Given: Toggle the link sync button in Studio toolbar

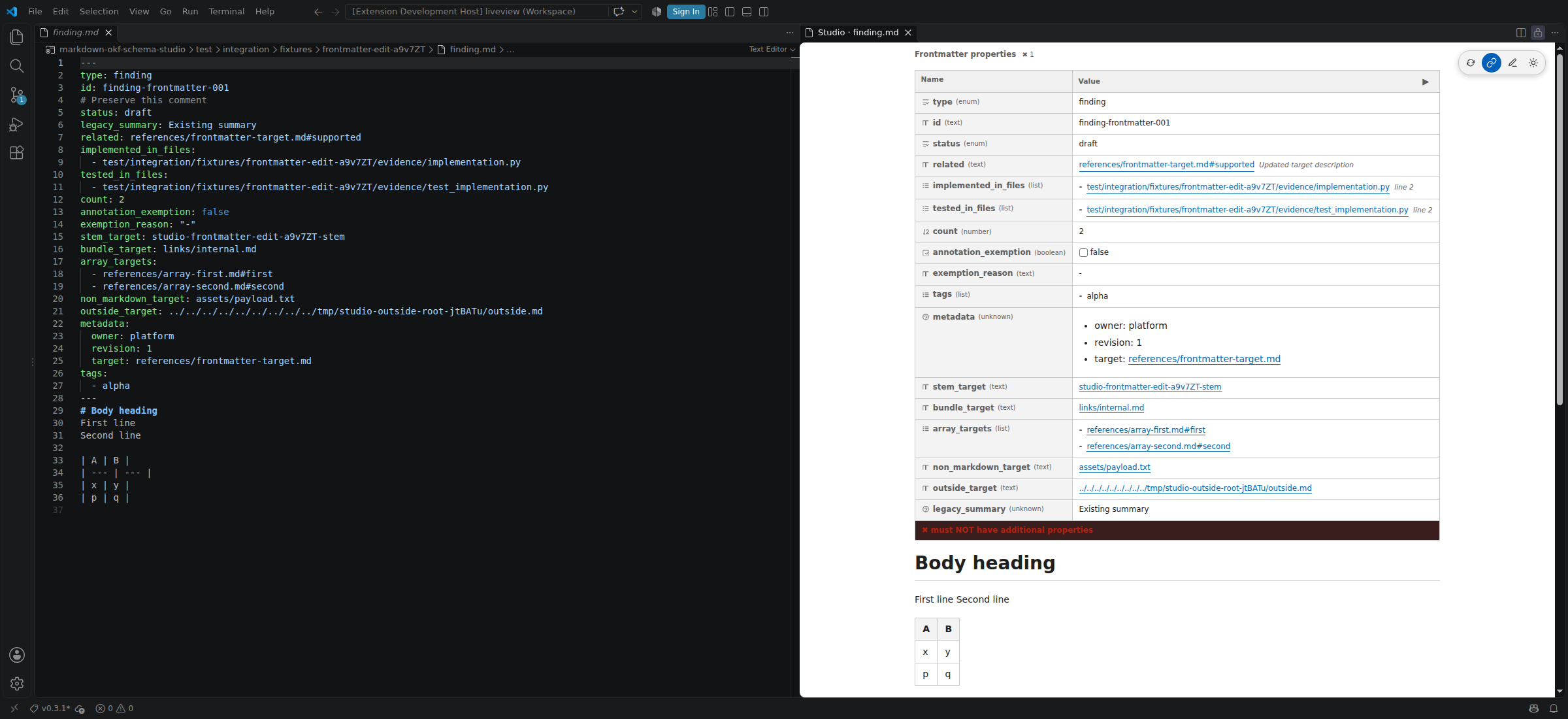Looking at the screenshot, I should pyautogui.click(x=1492, y=63).
